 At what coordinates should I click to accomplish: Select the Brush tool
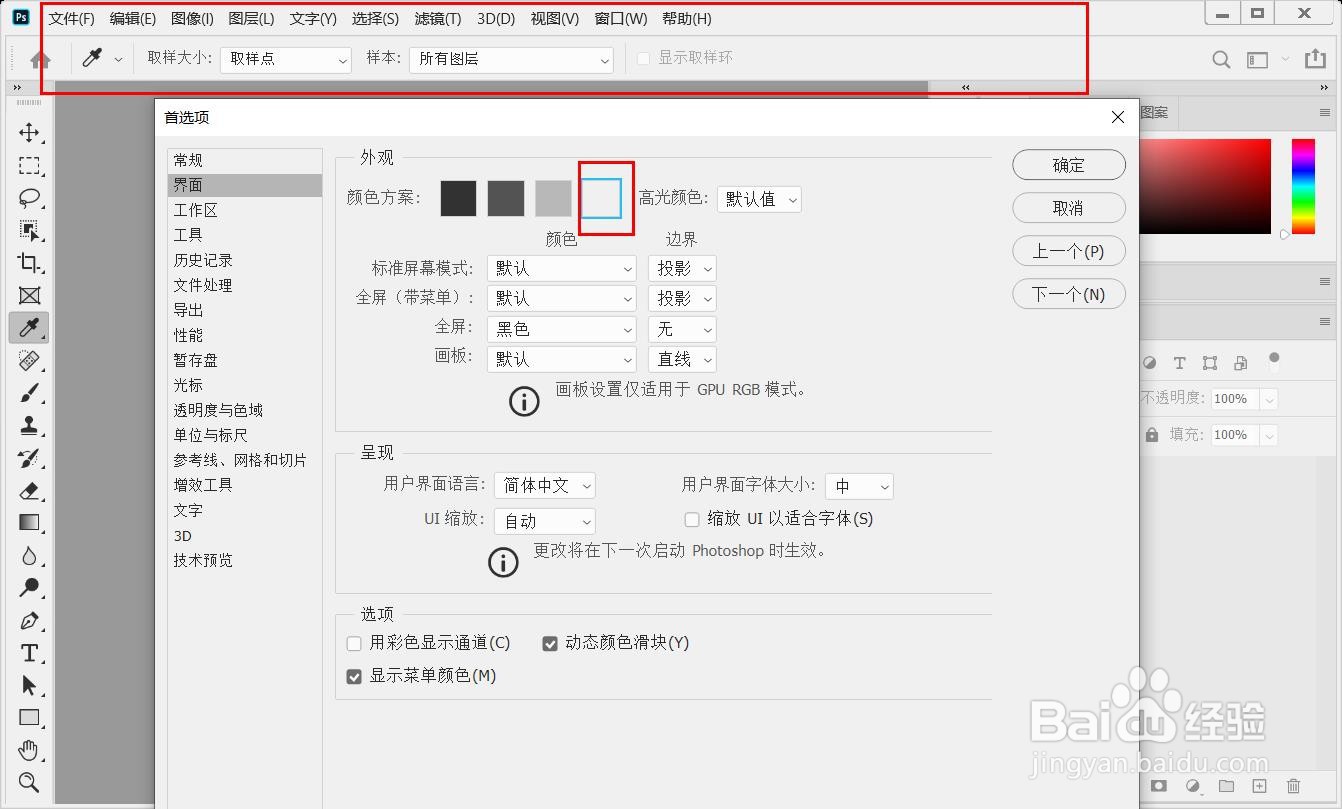tap(30, 393)
